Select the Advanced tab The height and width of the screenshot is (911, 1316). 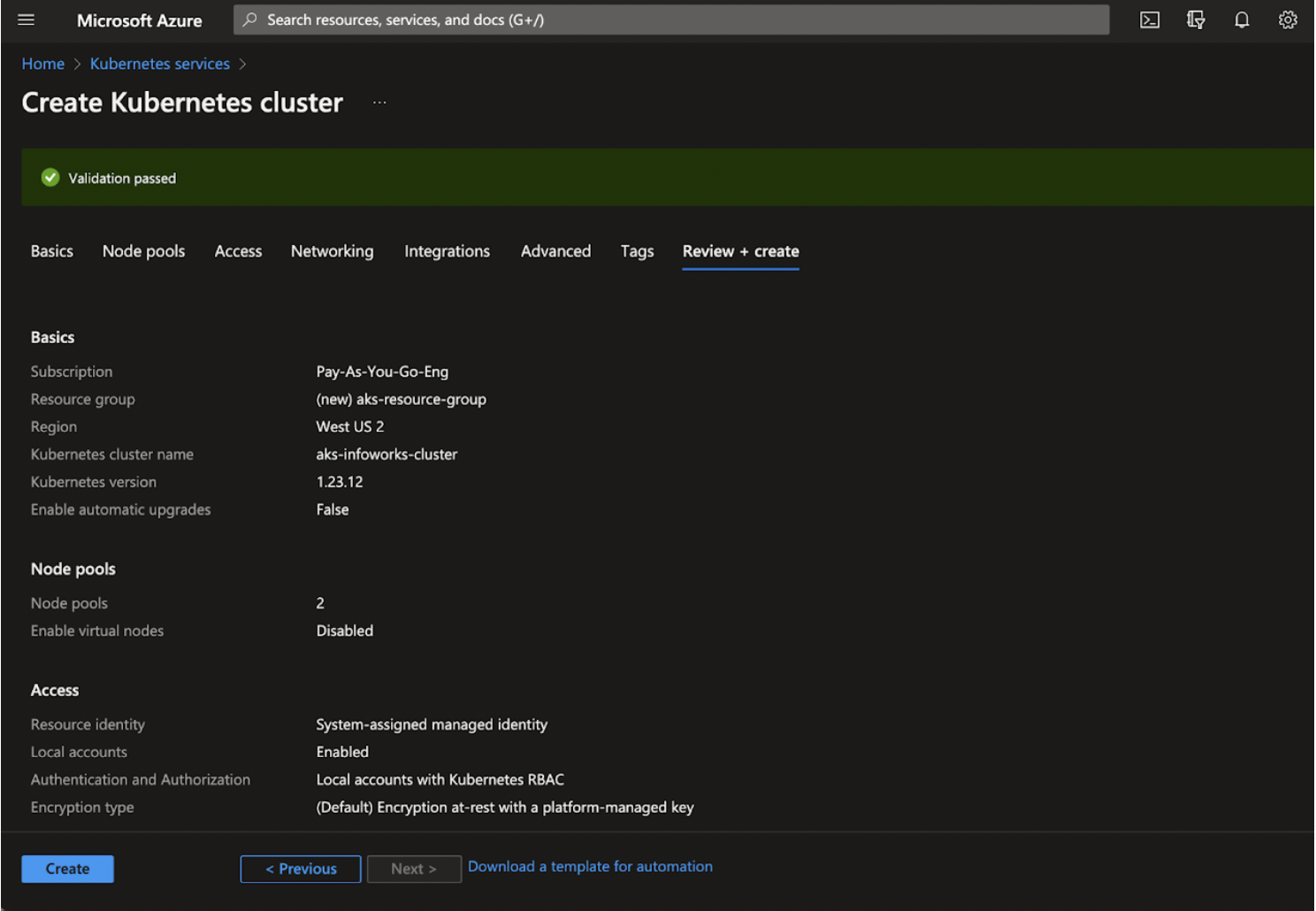556,251
